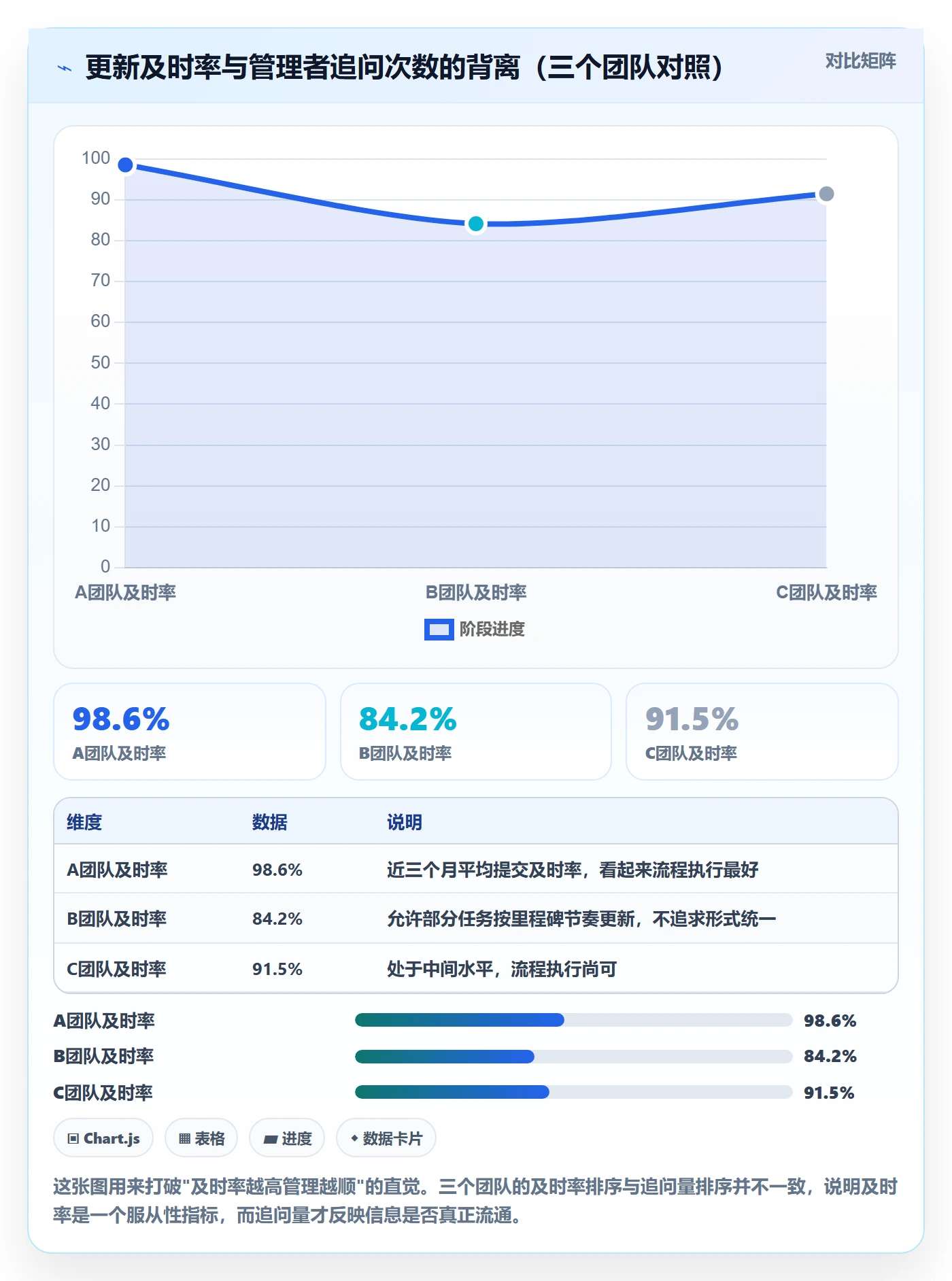The width and height of the screenshot is (952, 1281).
Task: Click the 阶段进度 legend label text
Action: point(492,630)
